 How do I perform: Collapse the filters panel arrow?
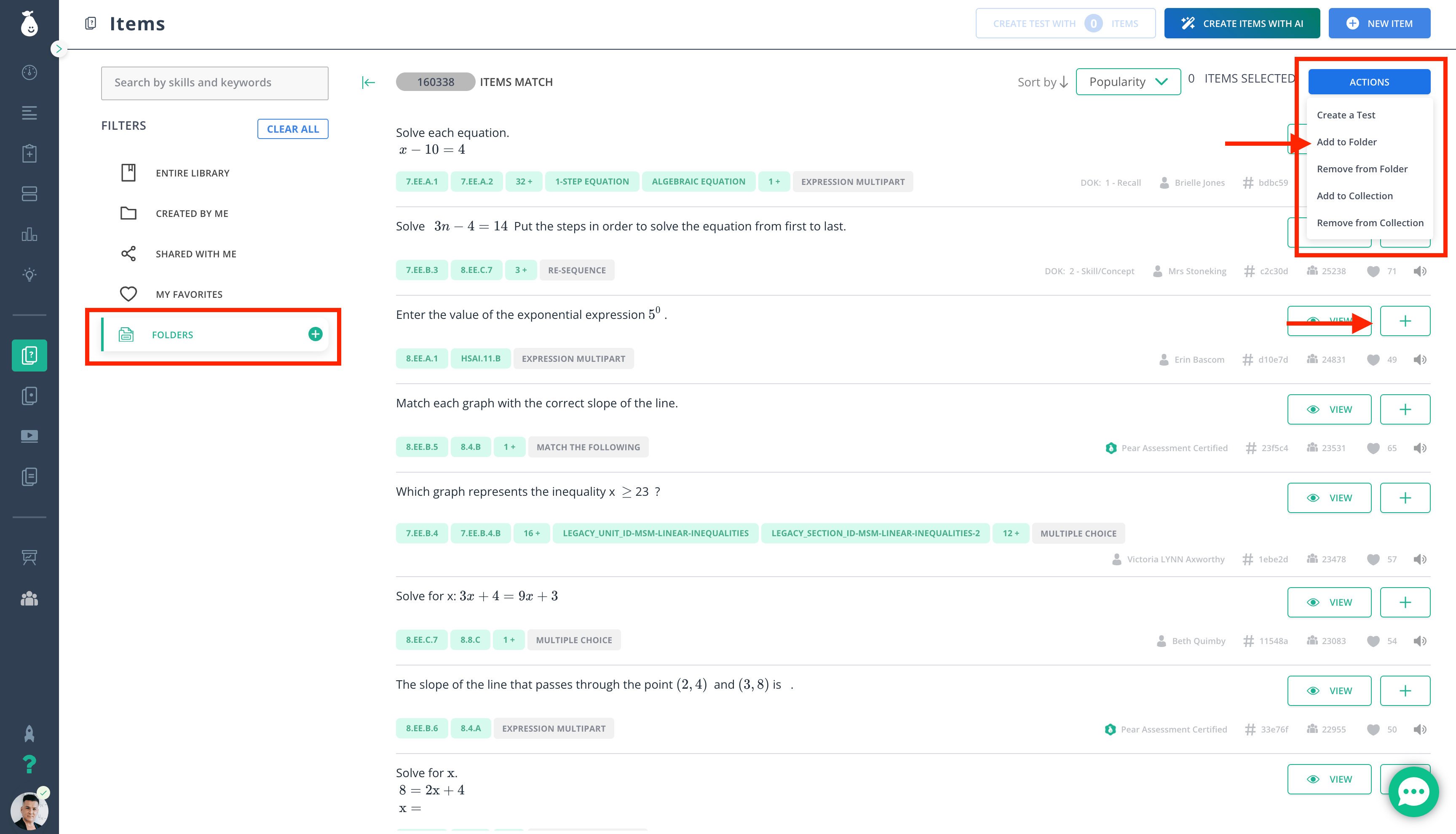368,83
